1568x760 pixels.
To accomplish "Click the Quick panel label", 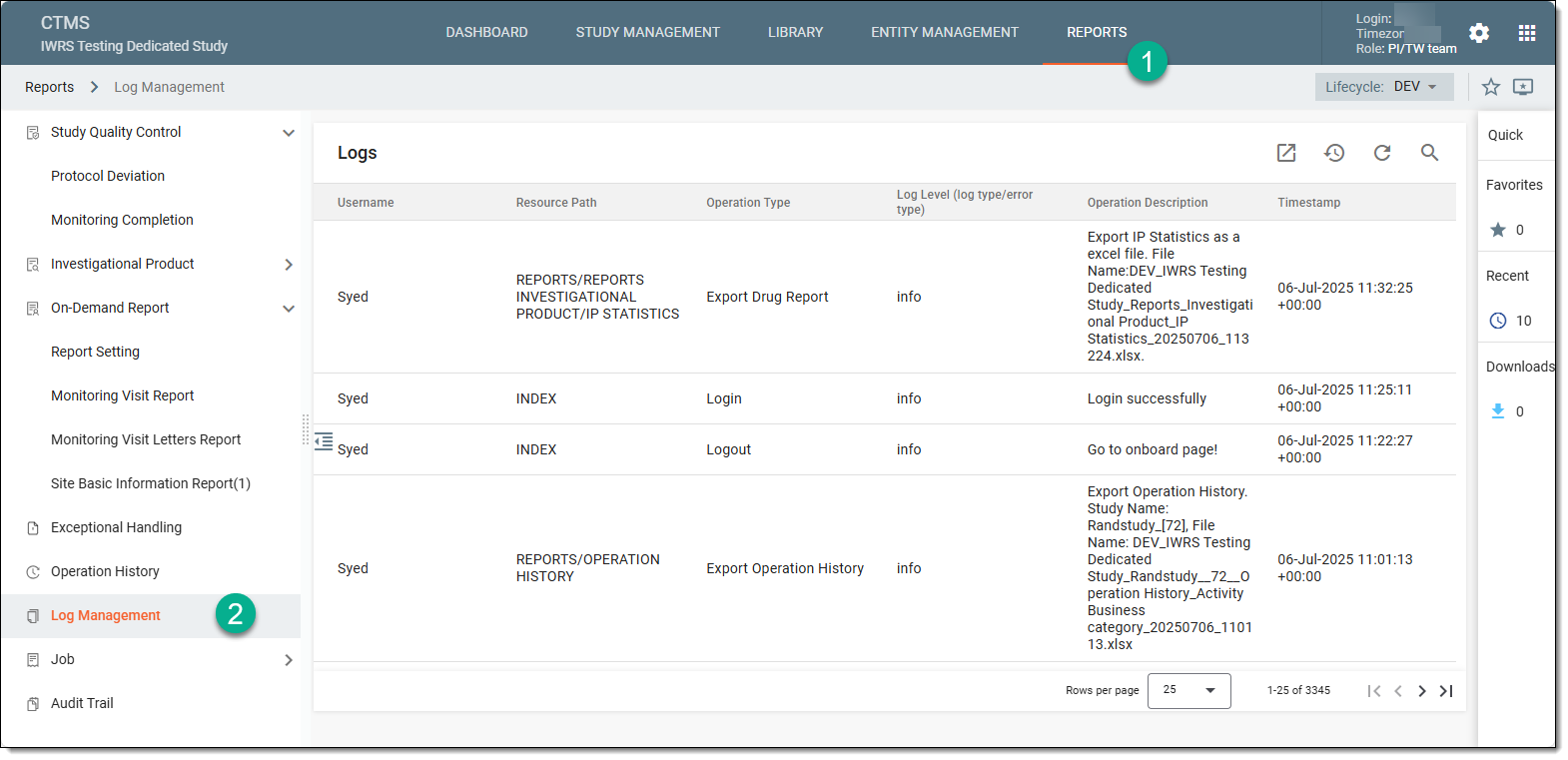I will [1505, 135].
